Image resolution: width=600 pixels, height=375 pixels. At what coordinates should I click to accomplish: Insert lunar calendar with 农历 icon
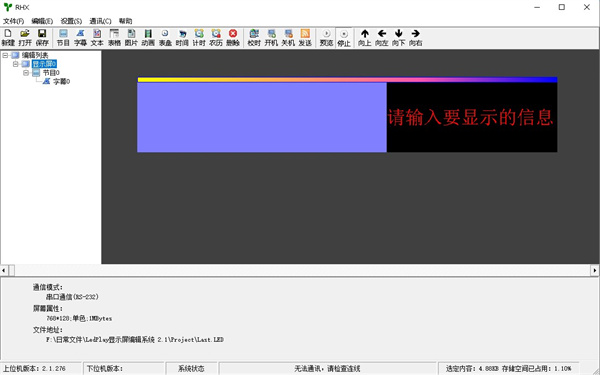point(216,38)
